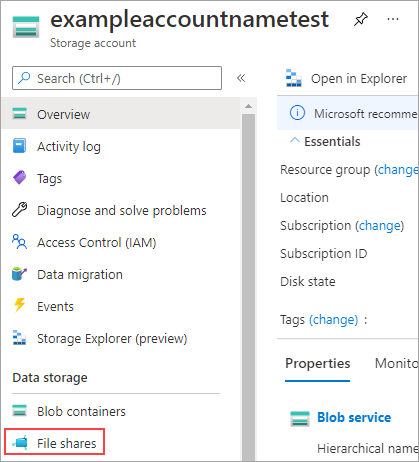The height and width of the screenshot is (462, 419).
Task: Open the more options ellipsis menu
Action: point(393,19)
